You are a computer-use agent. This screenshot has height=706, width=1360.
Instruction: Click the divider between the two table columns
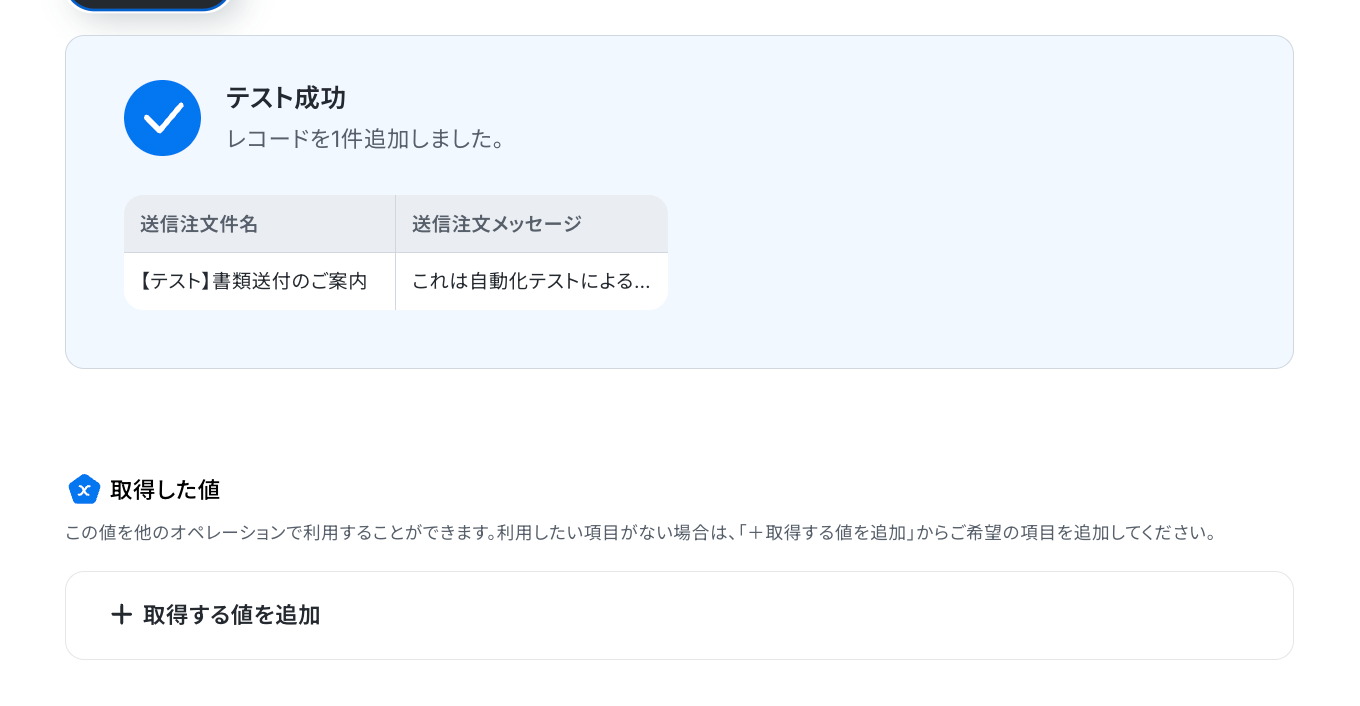click(395, 252)
